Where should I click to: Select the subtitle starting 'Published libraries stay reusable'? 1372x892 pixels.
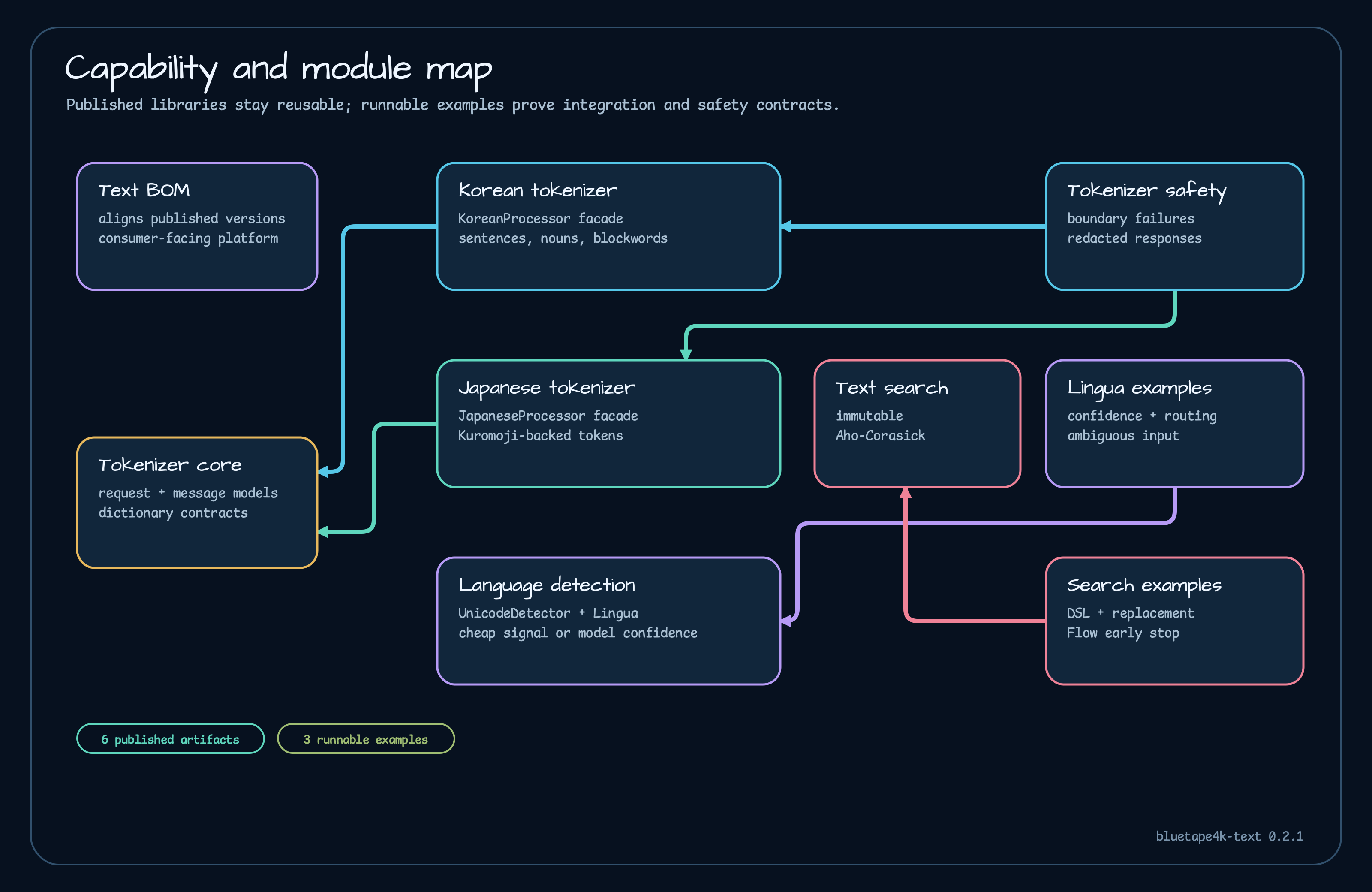tap(452, 105)
